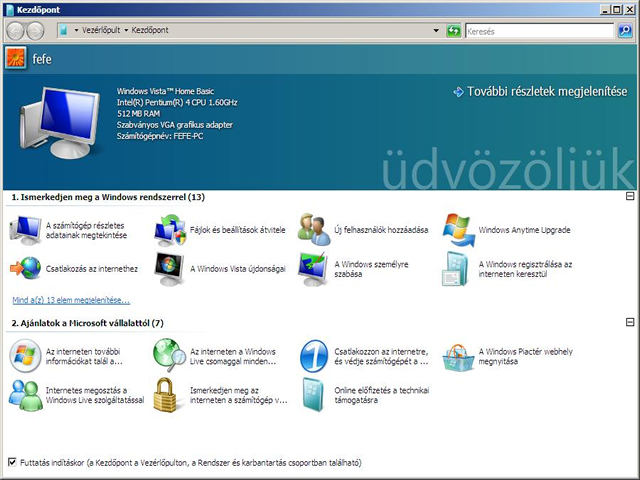Open the address bar history dropdown arrow
The width and height of the screenshot is (640, 480).
[436, 31]
